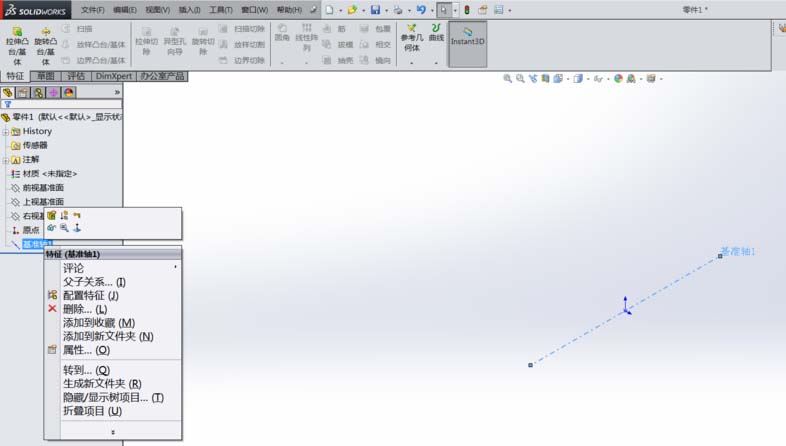This screenshot has height=446, width=786.
Task: Open the 编辑(E) menu
Action: (x=125, y=10)
